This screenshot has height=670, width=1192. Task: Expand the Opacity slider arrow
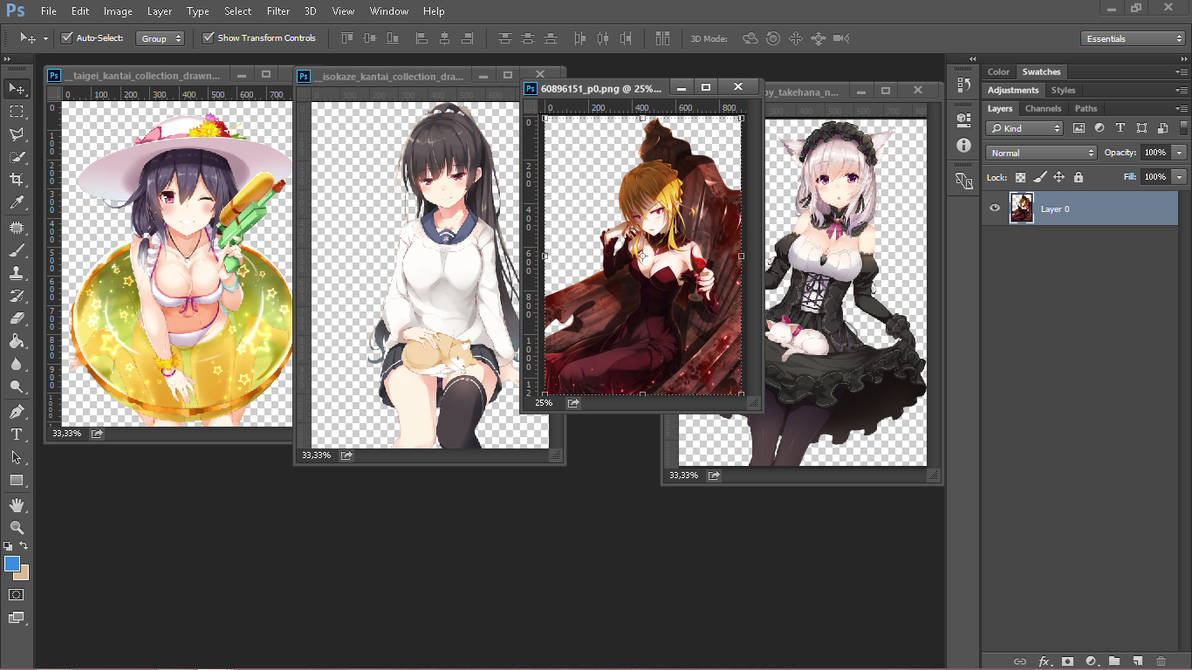pyautogui.click(x=1179, y=153)
